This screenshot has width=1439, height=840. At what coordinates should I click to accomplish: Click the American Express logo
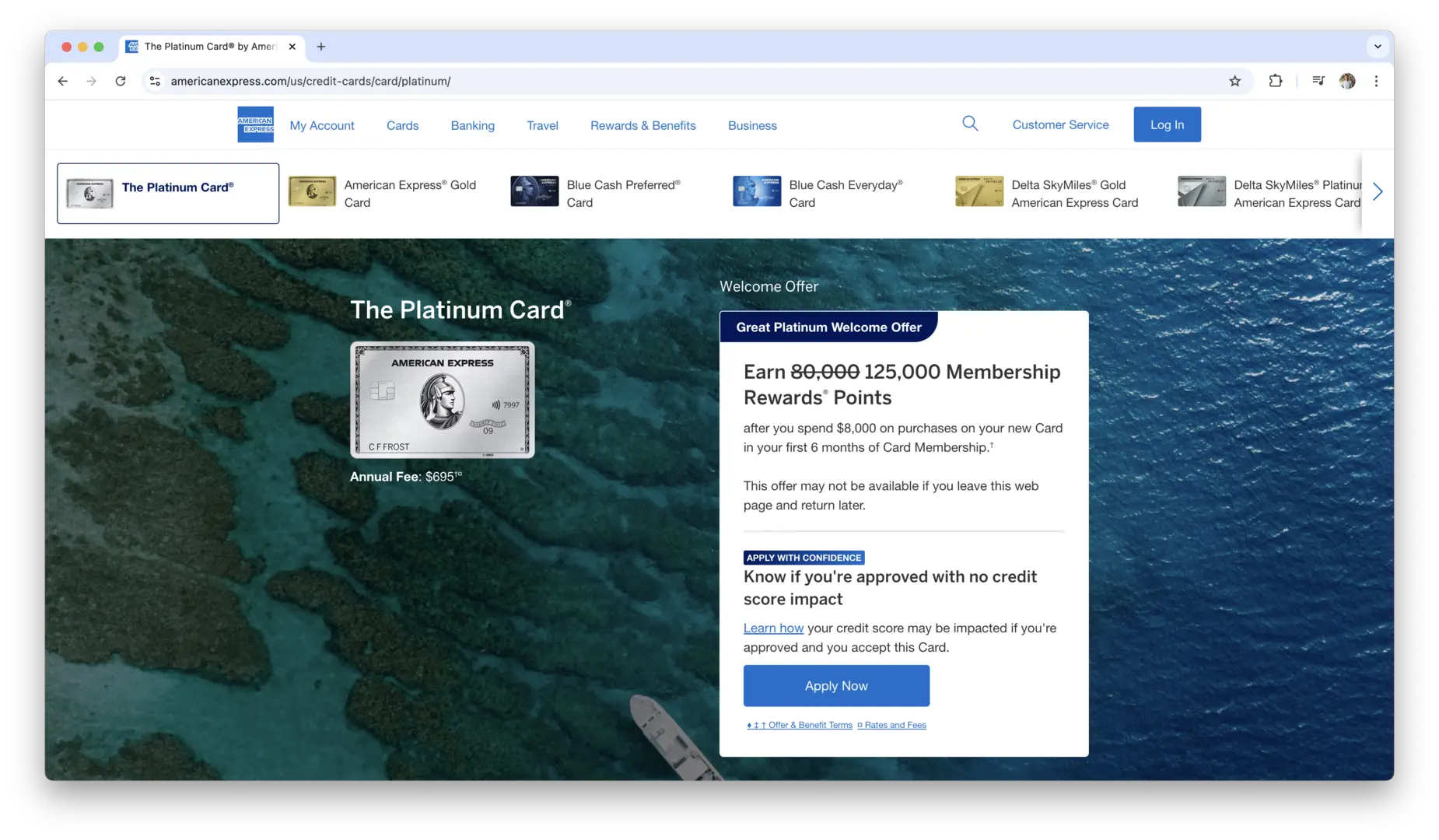coord(255,124)
